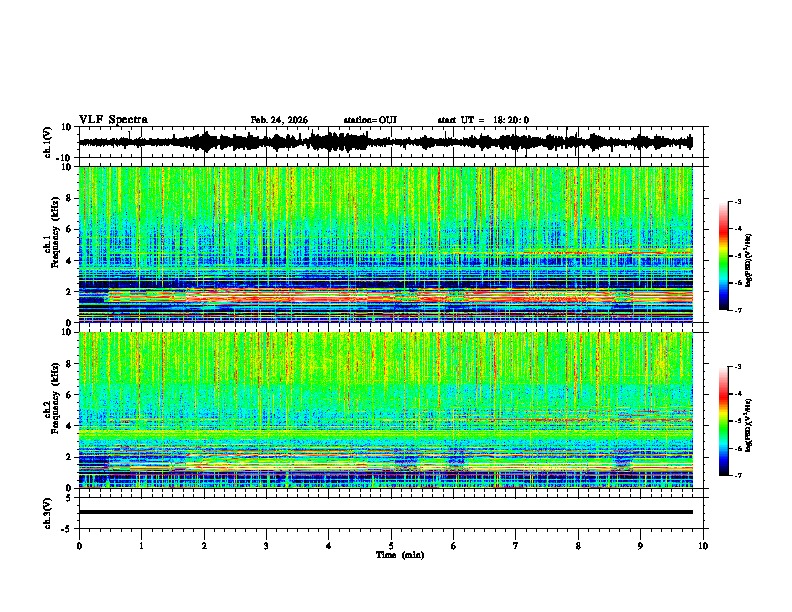792x612 pixels.
Task: Click the ch.2 color bar log(PSD) unit label
Action: [749, 425]
